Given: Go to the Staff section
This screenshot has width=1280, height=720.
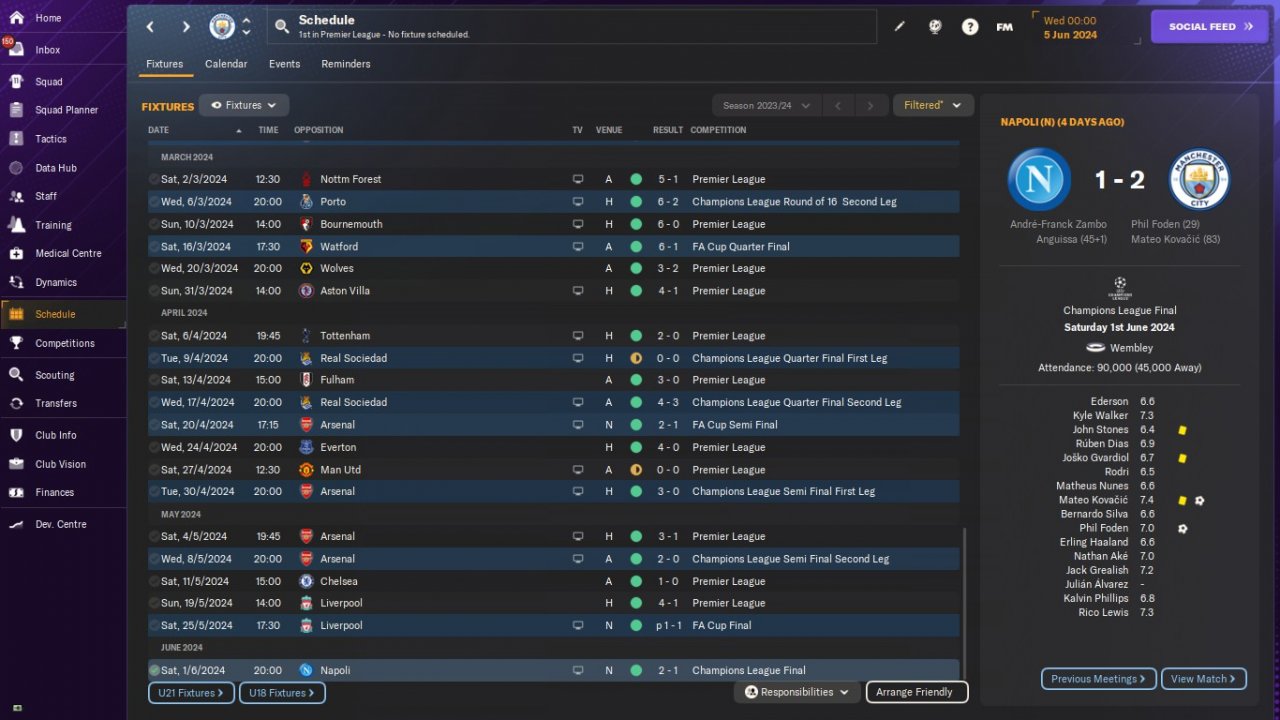Looking at the screenshot, I should click(63, 196).
